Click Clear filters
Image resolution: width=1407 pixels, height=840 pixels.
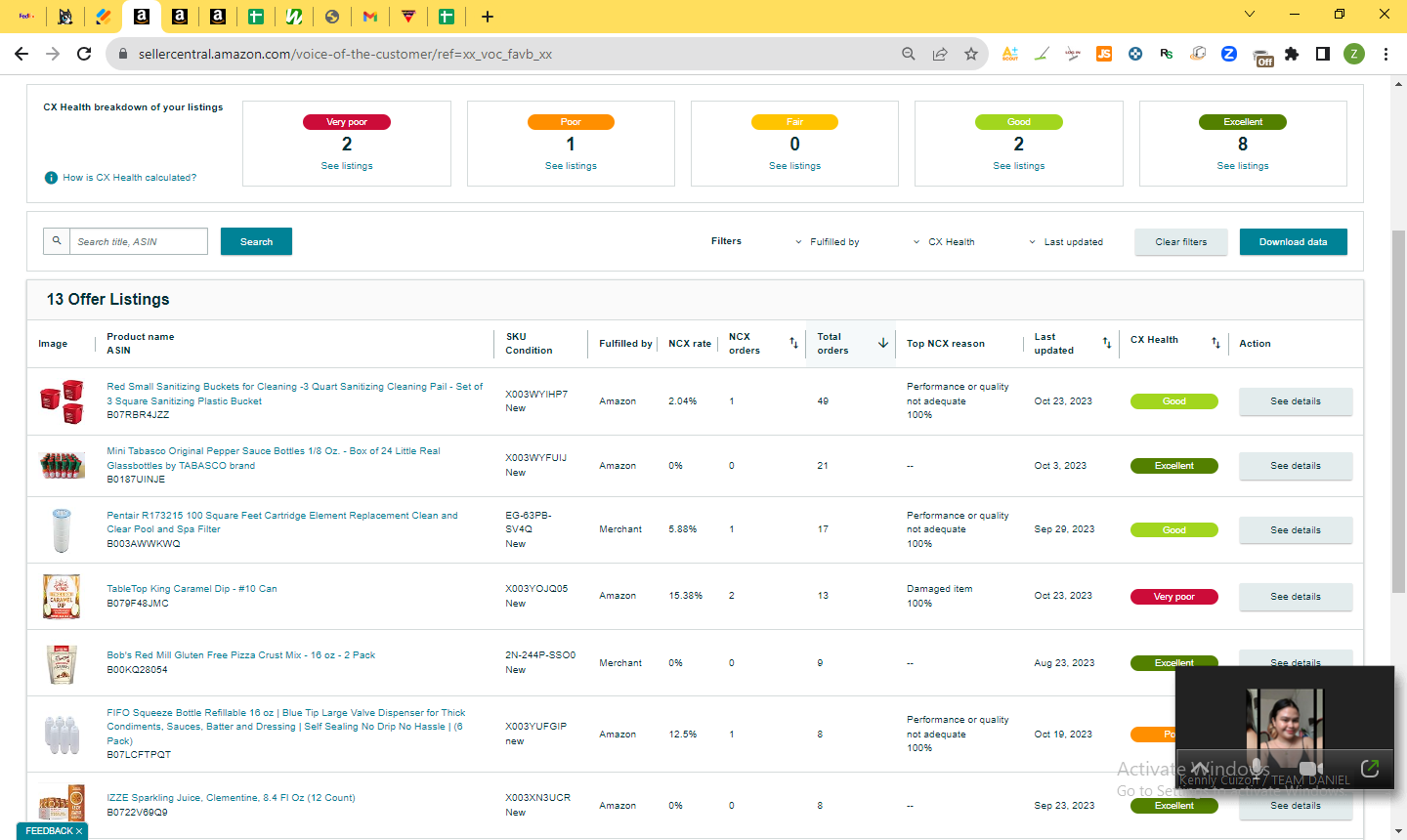pyautogui.click(x=1181, y=242)
